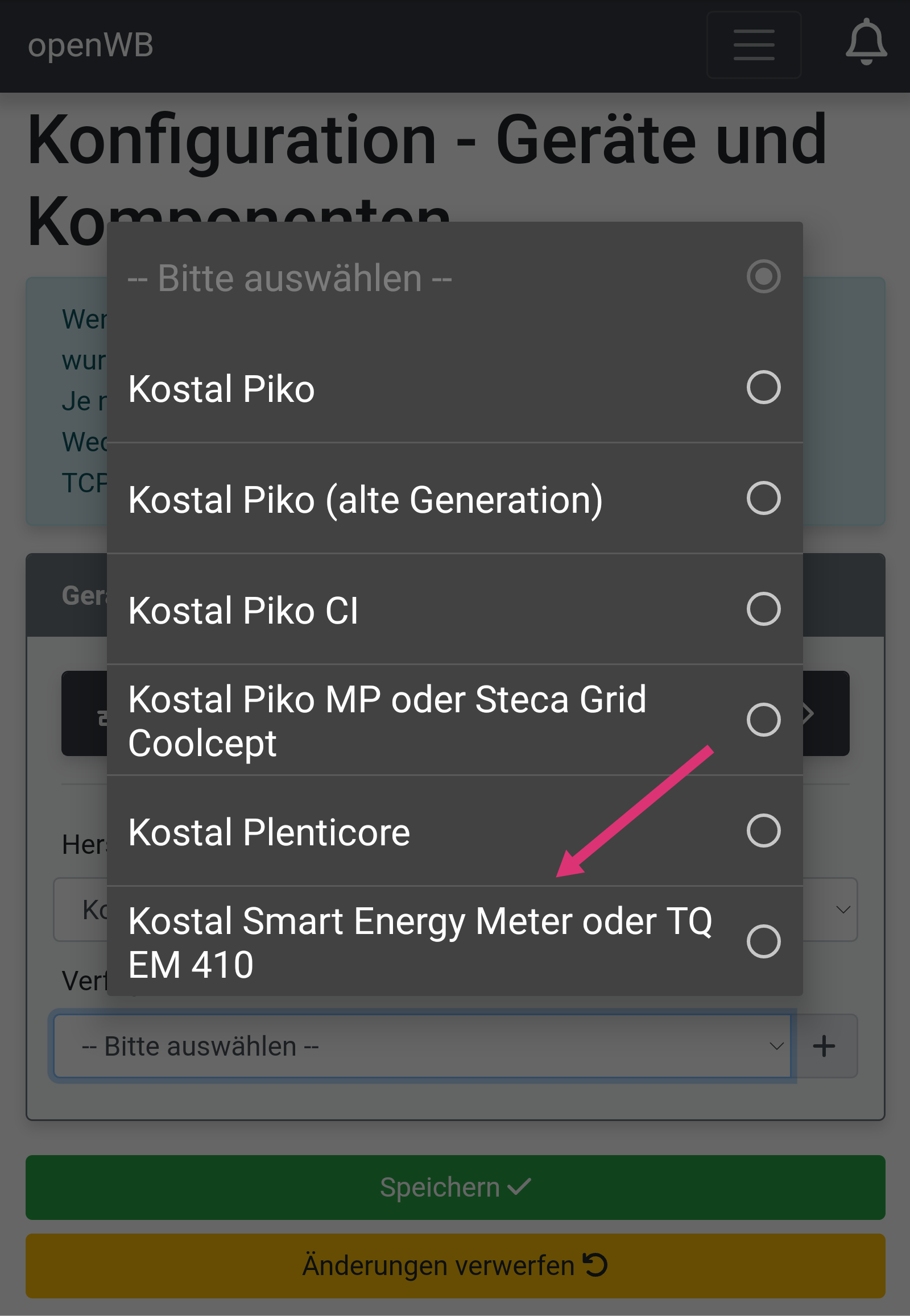Click the Konfiguration page heading

[x=427, y=140]
